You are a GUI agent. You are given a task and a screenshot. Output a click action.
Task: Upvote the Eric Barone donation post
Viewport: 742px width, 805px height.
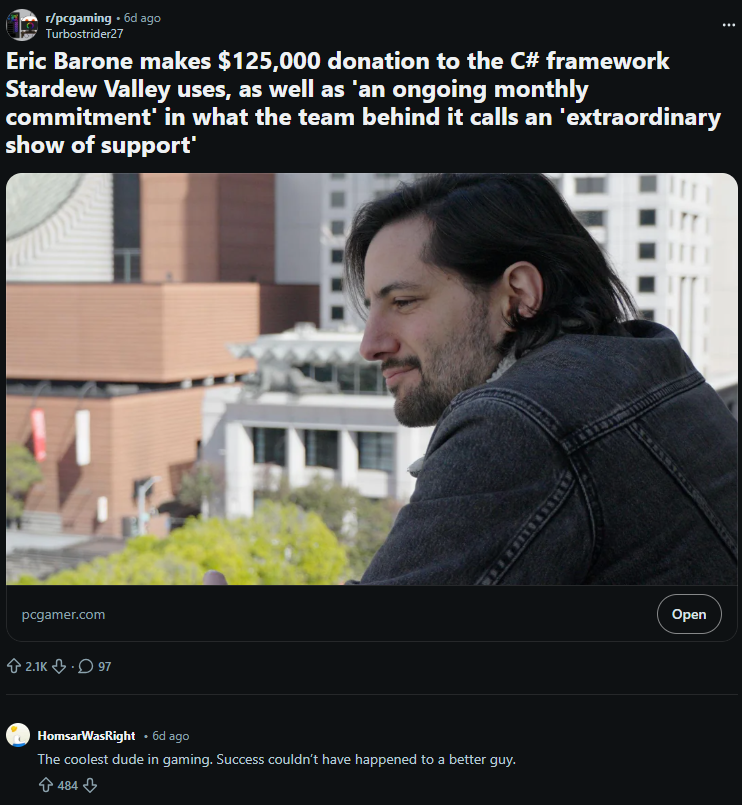14,666
